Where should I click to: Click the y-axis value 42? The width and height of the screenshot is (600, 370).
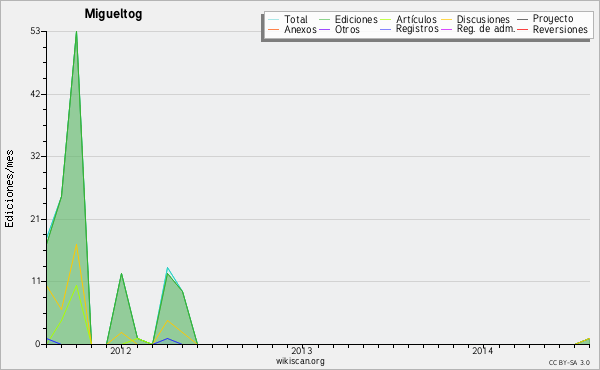point(35,94)
